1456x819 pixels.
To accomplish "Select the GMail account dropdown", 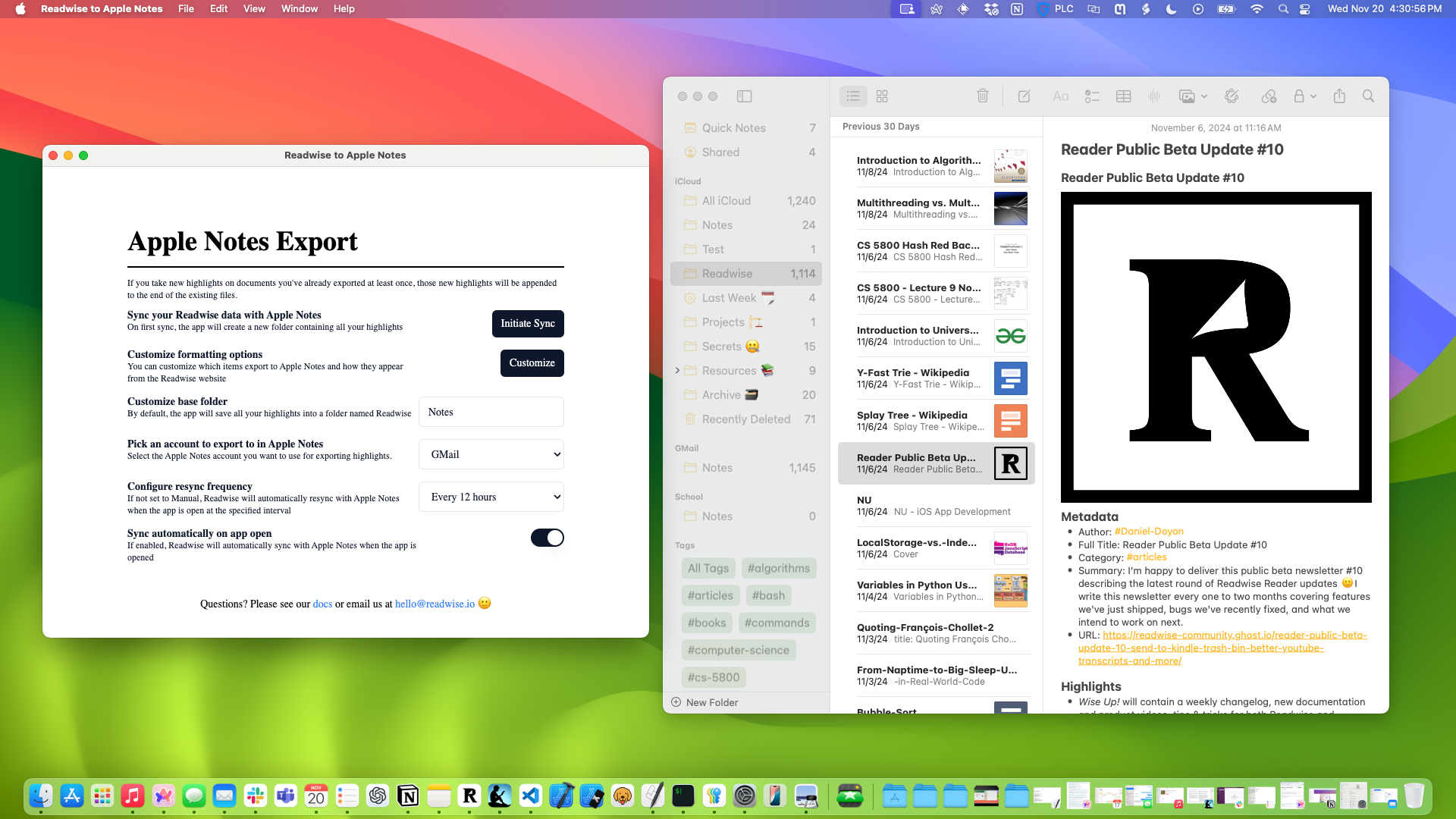I will 492,454.
